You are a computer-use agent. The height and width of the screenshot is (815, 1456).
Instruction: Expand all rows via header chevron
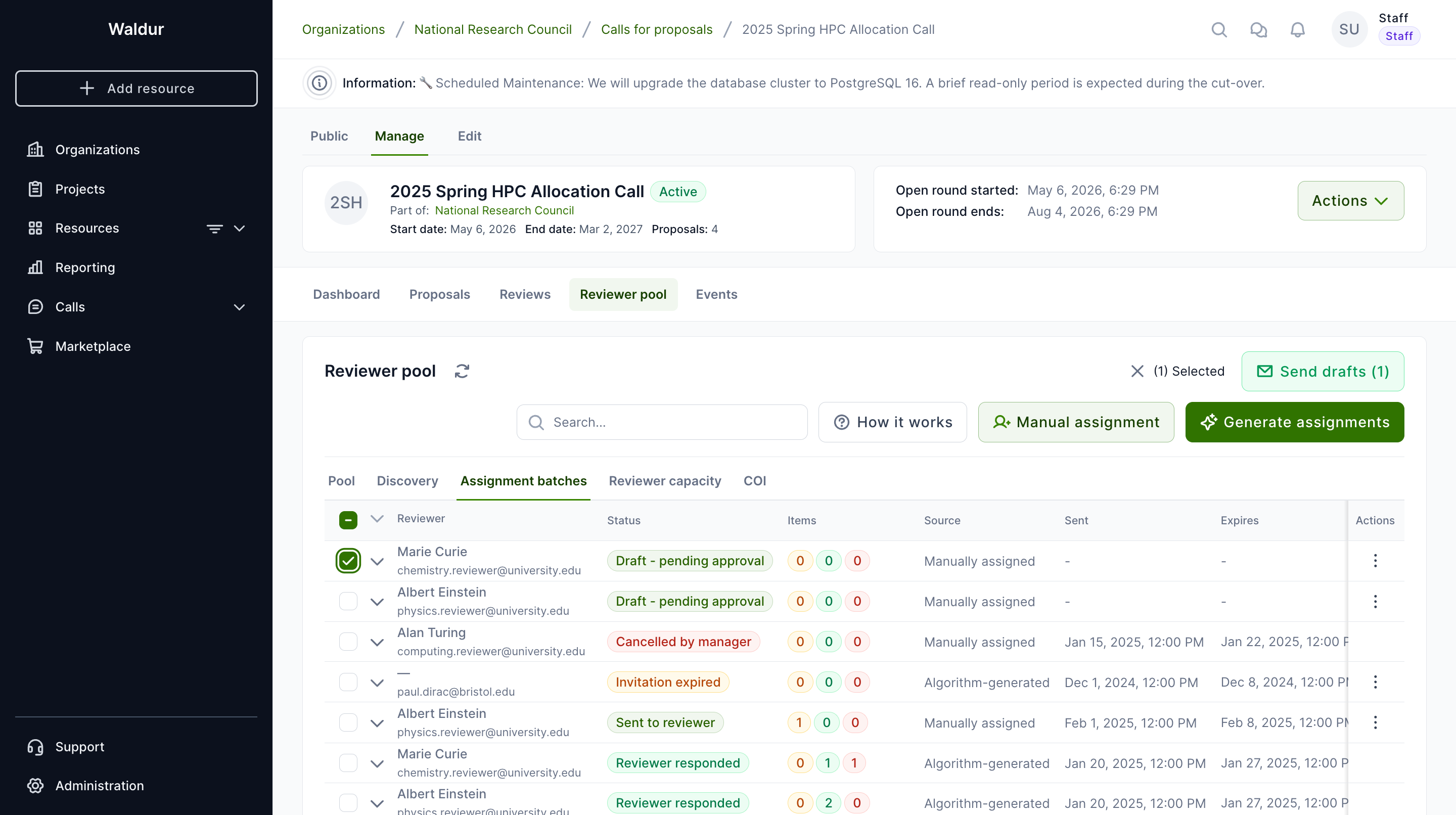(x=377, y=519)
